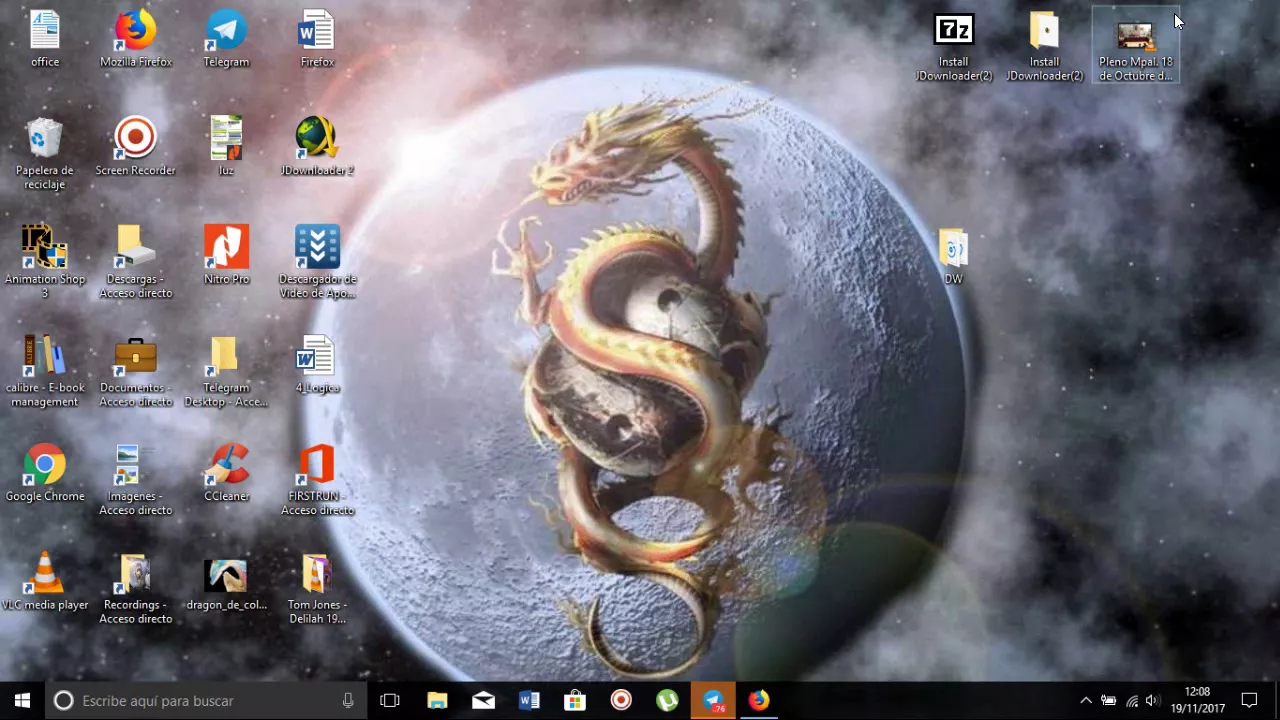
Task: Switch to Firefox on the taskbar
Action: pyautogui.click(x=759, y=701)
